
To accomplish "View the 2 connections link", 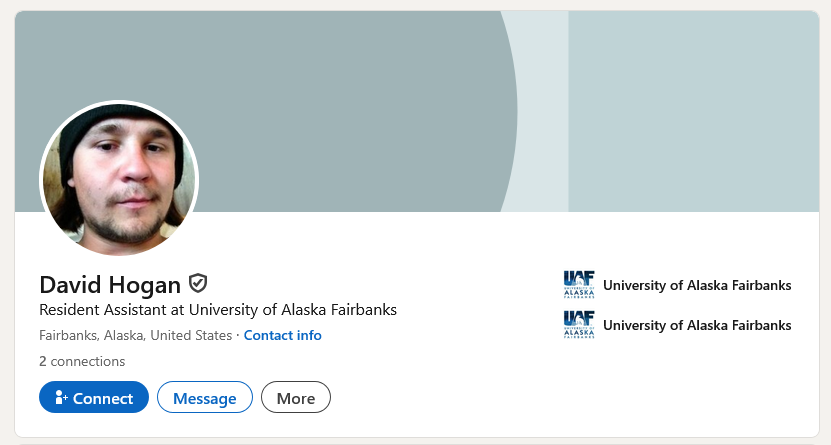I will [x=82, y=361].
